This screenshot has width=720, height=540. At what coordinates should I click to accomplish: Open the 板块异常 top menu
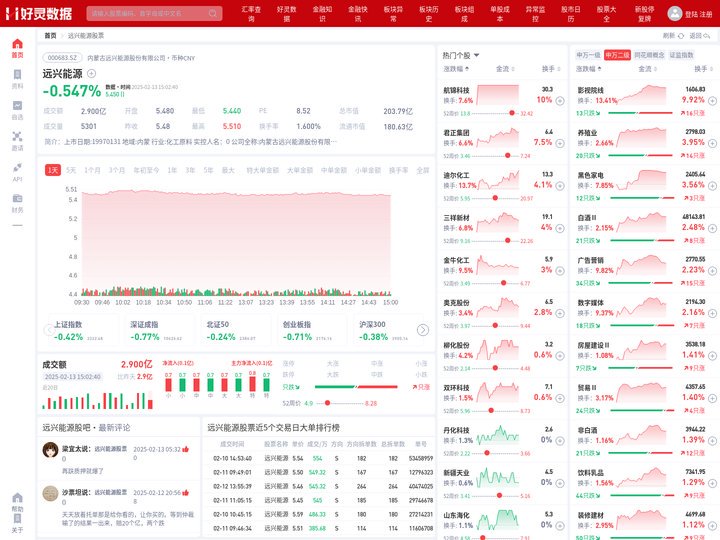394,14
